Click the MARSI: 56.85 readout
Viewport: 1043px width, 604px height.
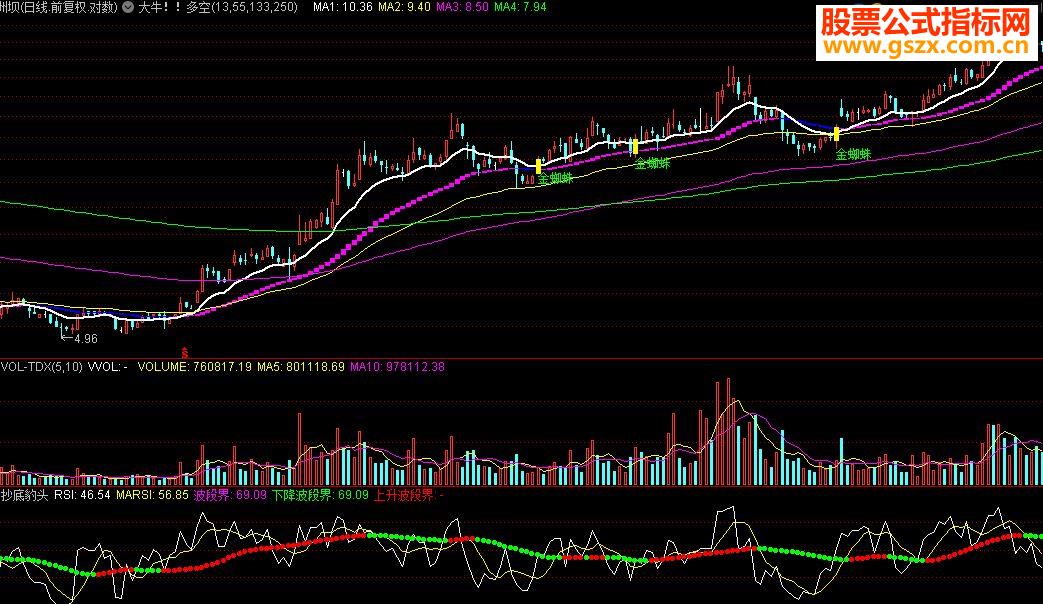pyautogui.click(x=152, y=495)
